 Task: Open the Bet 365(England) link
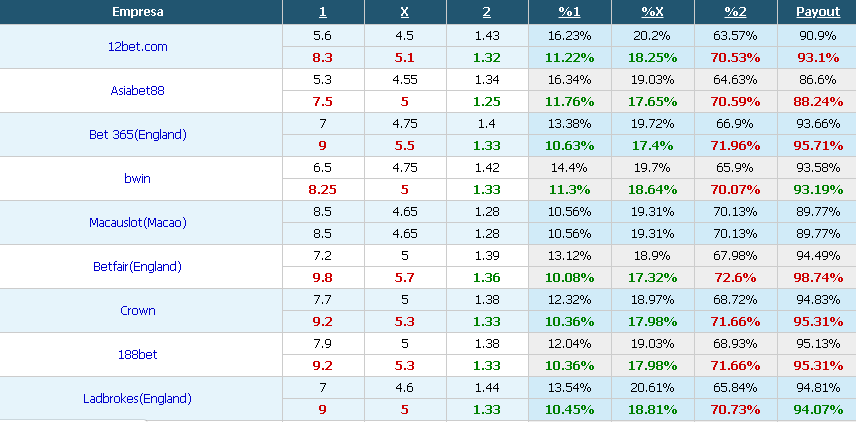tap(138, 135)
